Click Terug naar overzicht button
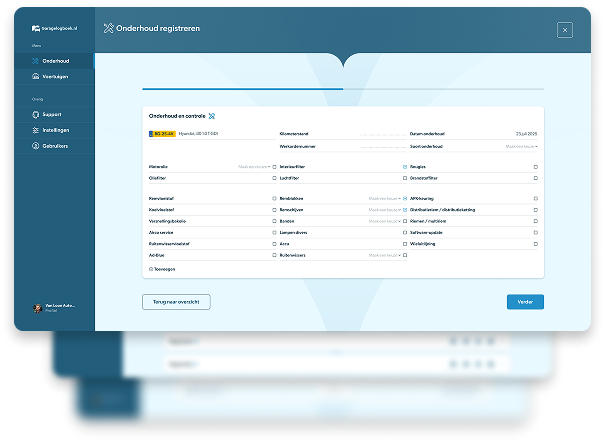 tap(176, 301)
